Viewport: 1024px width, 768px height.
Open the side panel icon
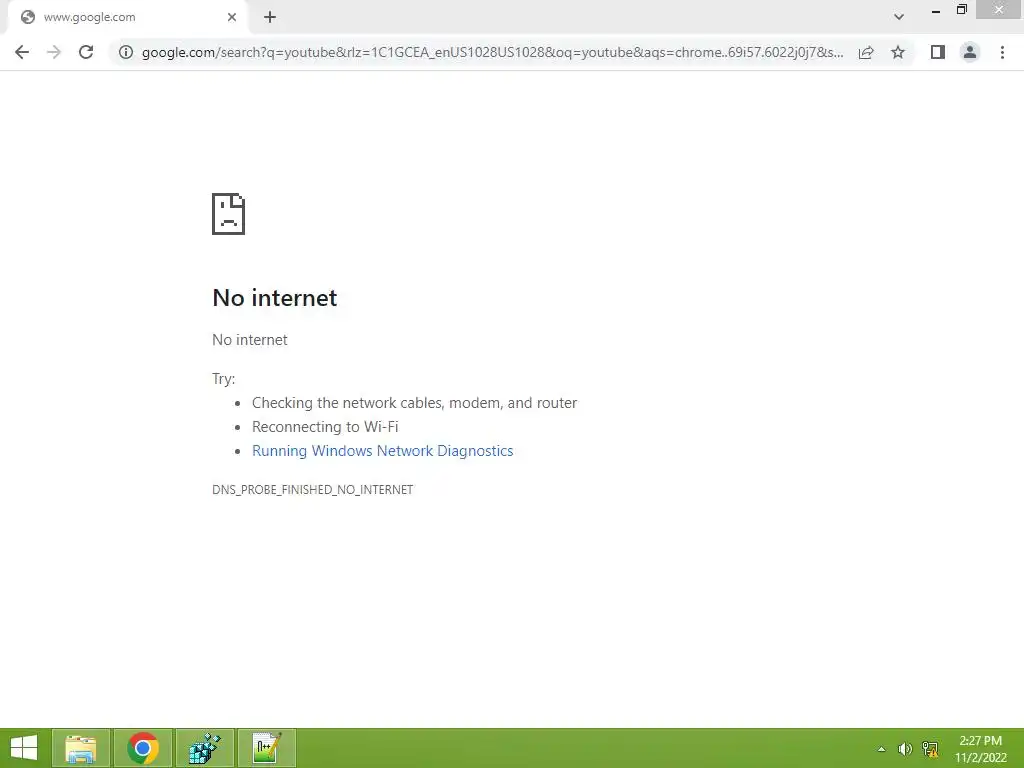click(938, 52)
